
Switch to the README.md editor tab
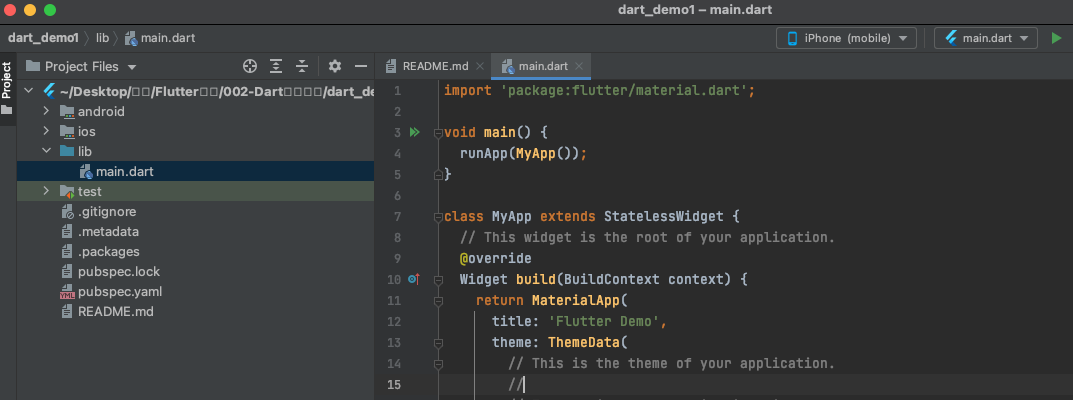pos(435,66)
